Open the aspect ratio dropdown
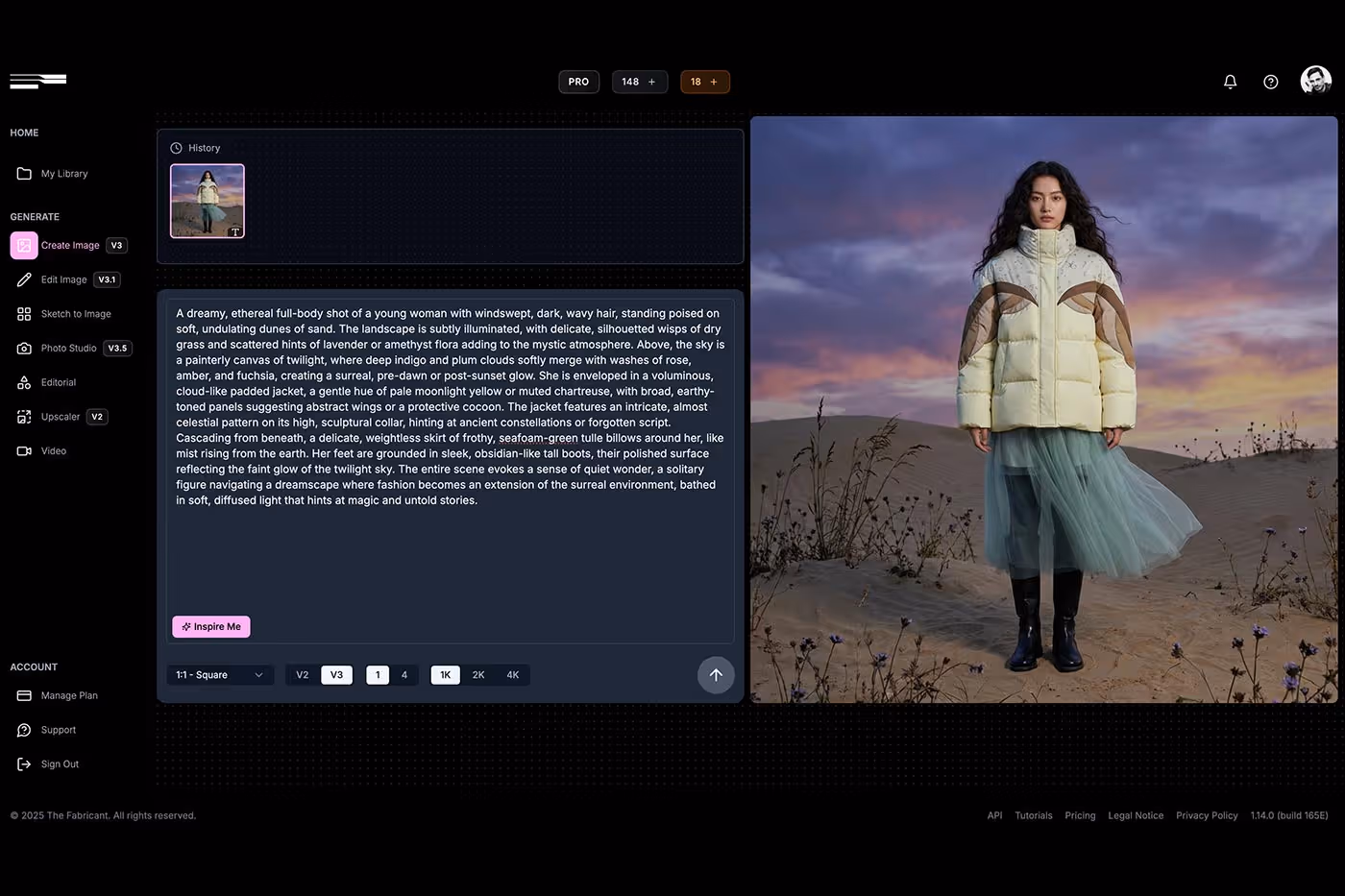The image size is (1345, 896). point(219,674)
